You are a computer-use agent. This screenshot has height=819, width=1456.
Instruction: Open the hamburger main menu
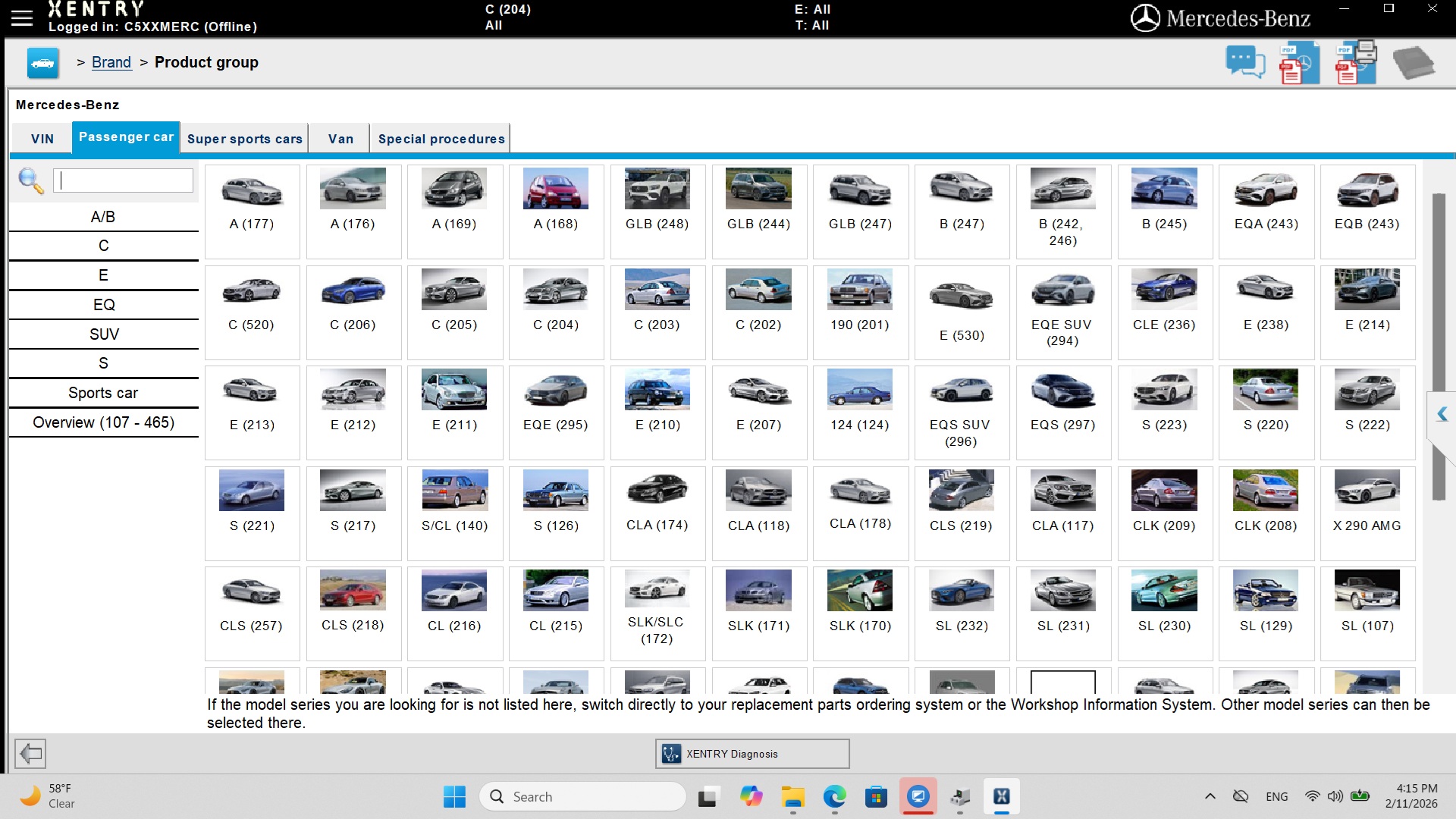click(22, 17)
